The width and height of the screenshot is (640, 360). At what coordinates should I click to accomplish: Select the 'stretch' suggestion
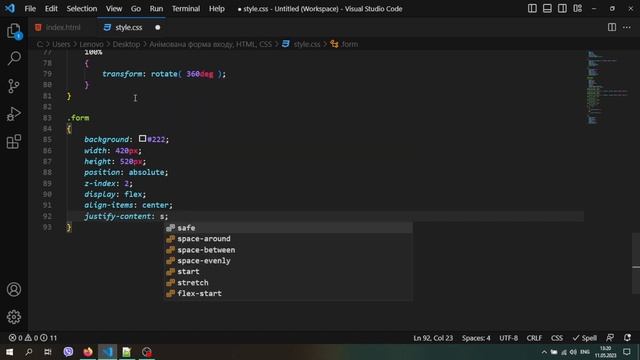pyautogui.click(x=288, y=282)
